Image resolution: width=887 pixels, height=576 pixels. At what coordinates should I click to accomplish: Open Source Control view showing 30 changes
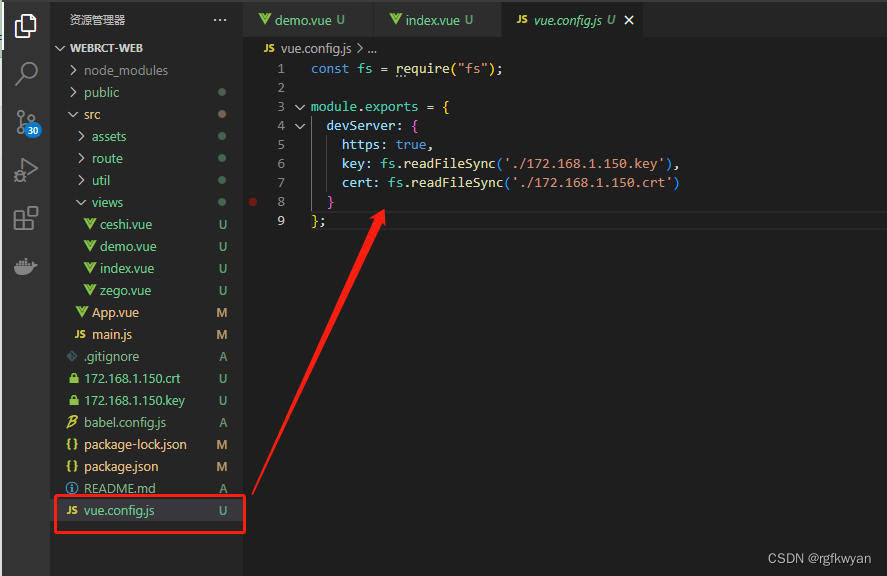click(25, 120)
